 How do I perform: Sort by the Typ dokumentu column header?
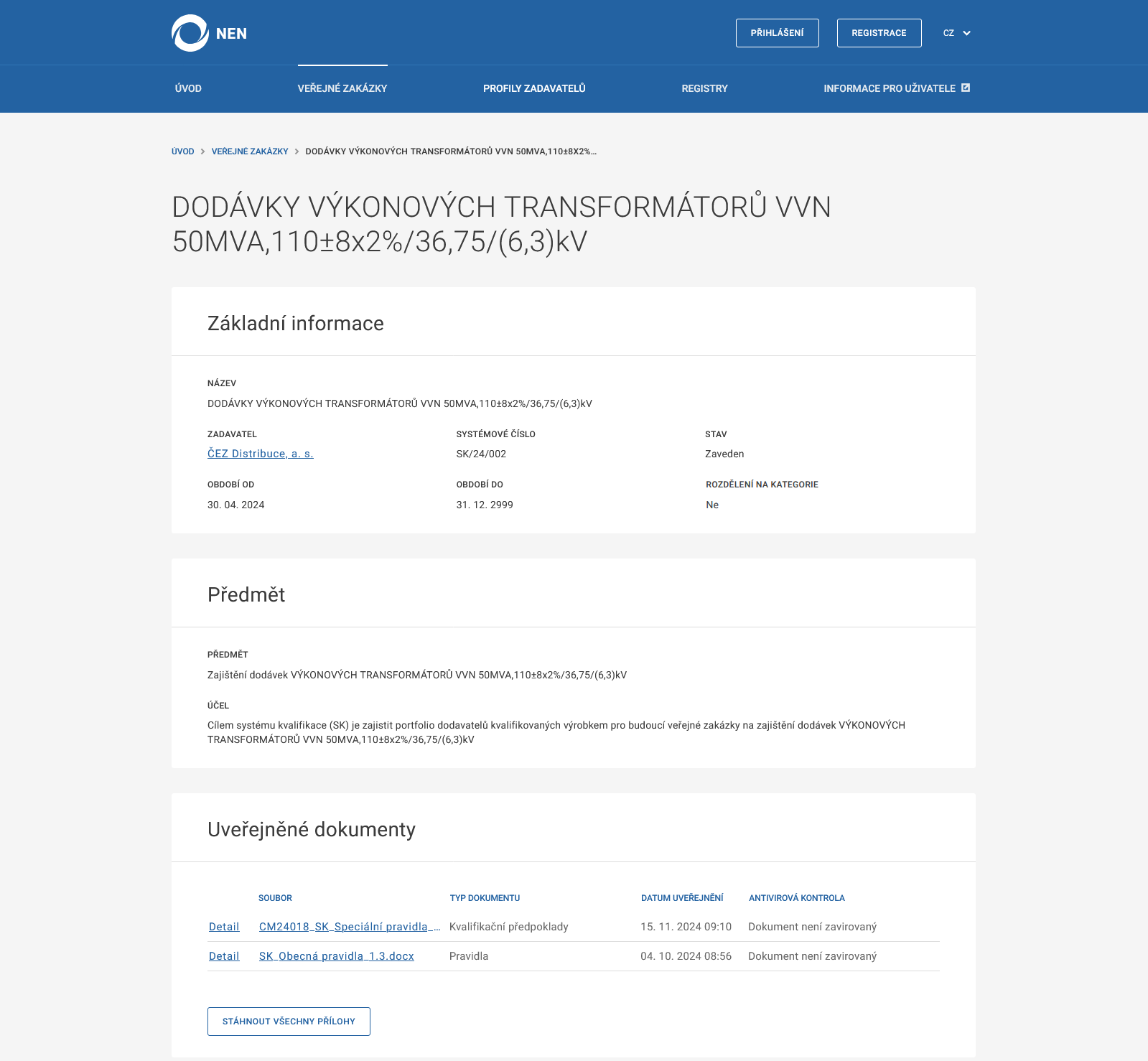(x=485, y=898)
